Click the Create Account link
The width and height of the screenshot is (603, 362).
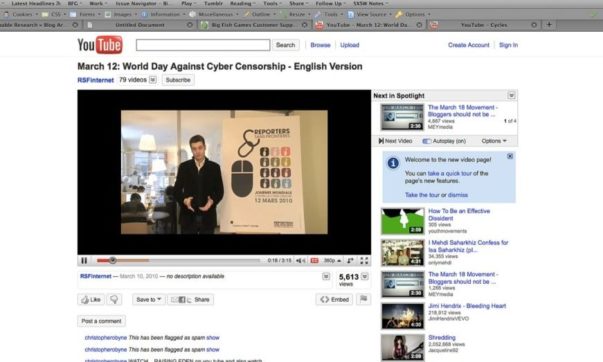coord(468,45)
